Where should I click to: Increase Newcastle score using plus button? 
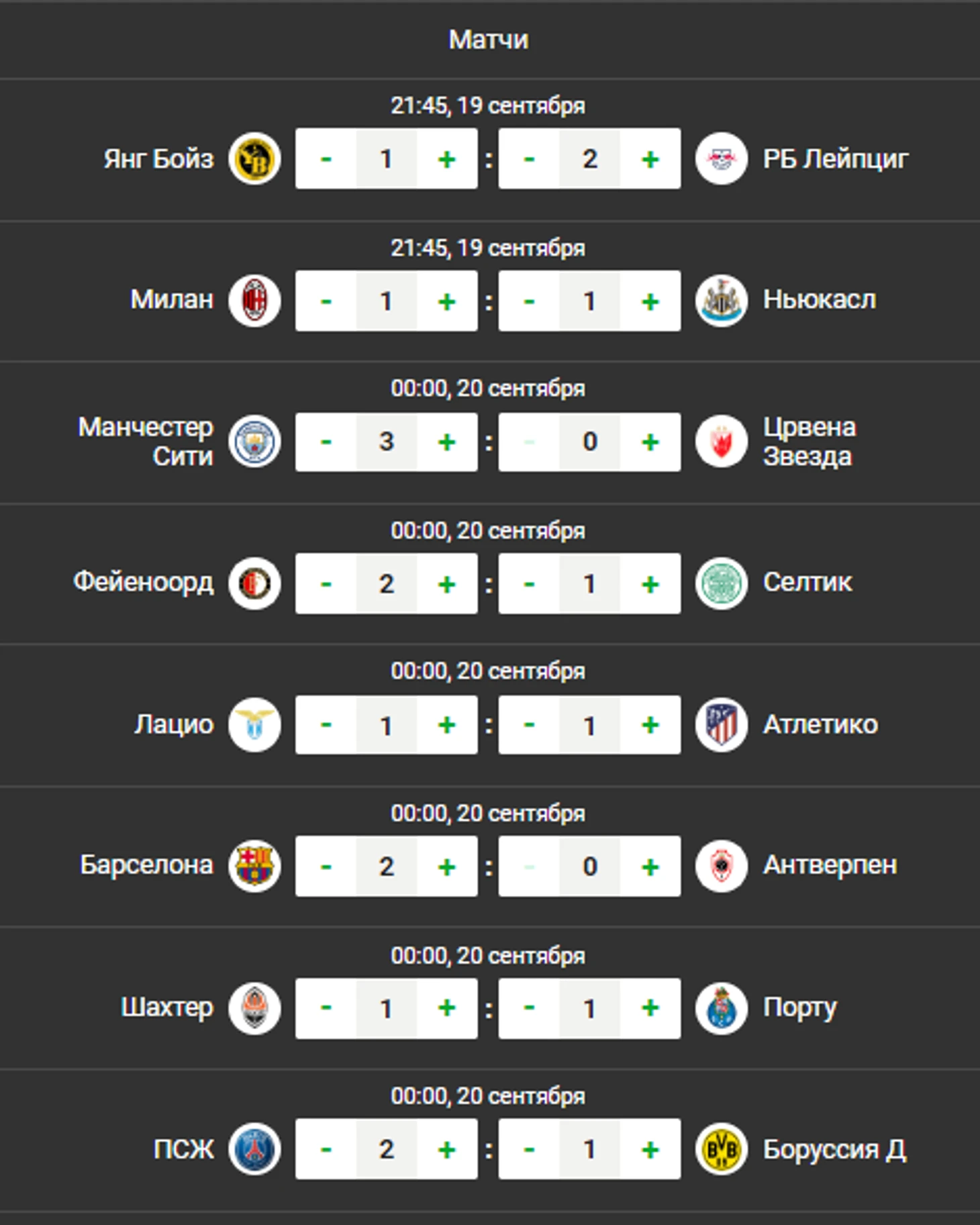point(650,301)
